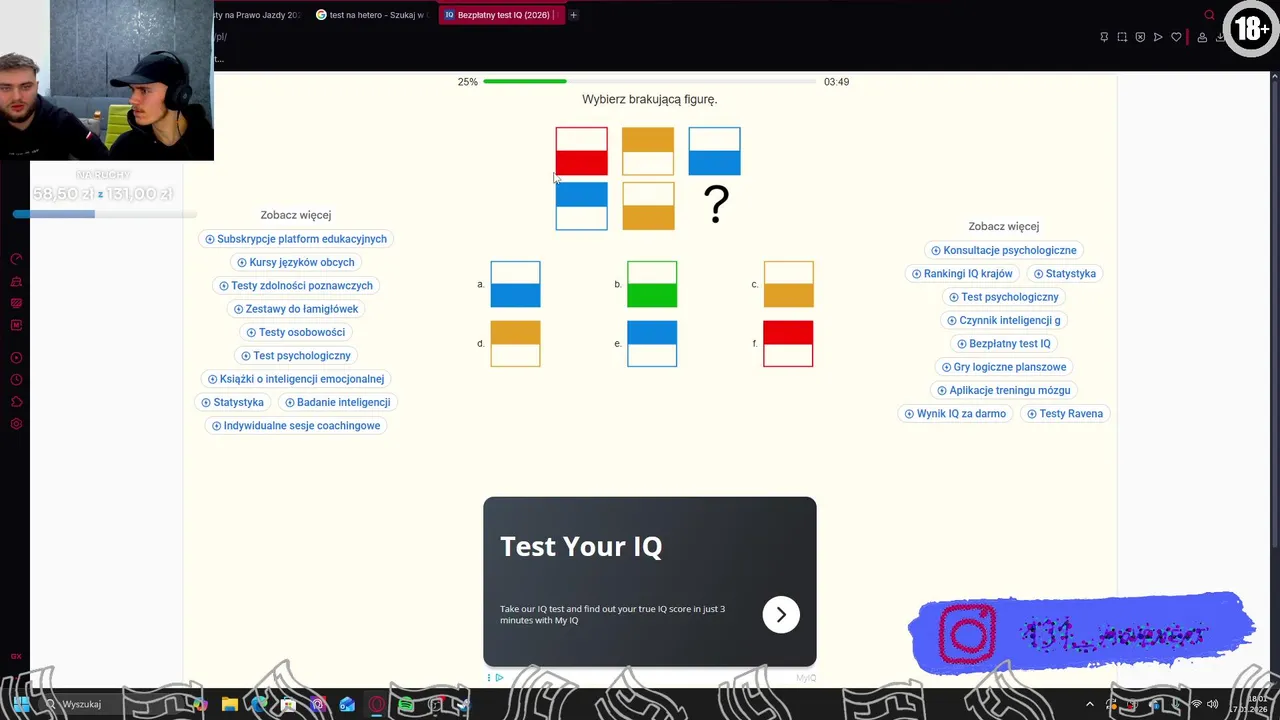The height and width of the screenshot is (720, 1280).
Task: Open 'Wynik IQ za darmo' link
Action: (x=955, y=413)
